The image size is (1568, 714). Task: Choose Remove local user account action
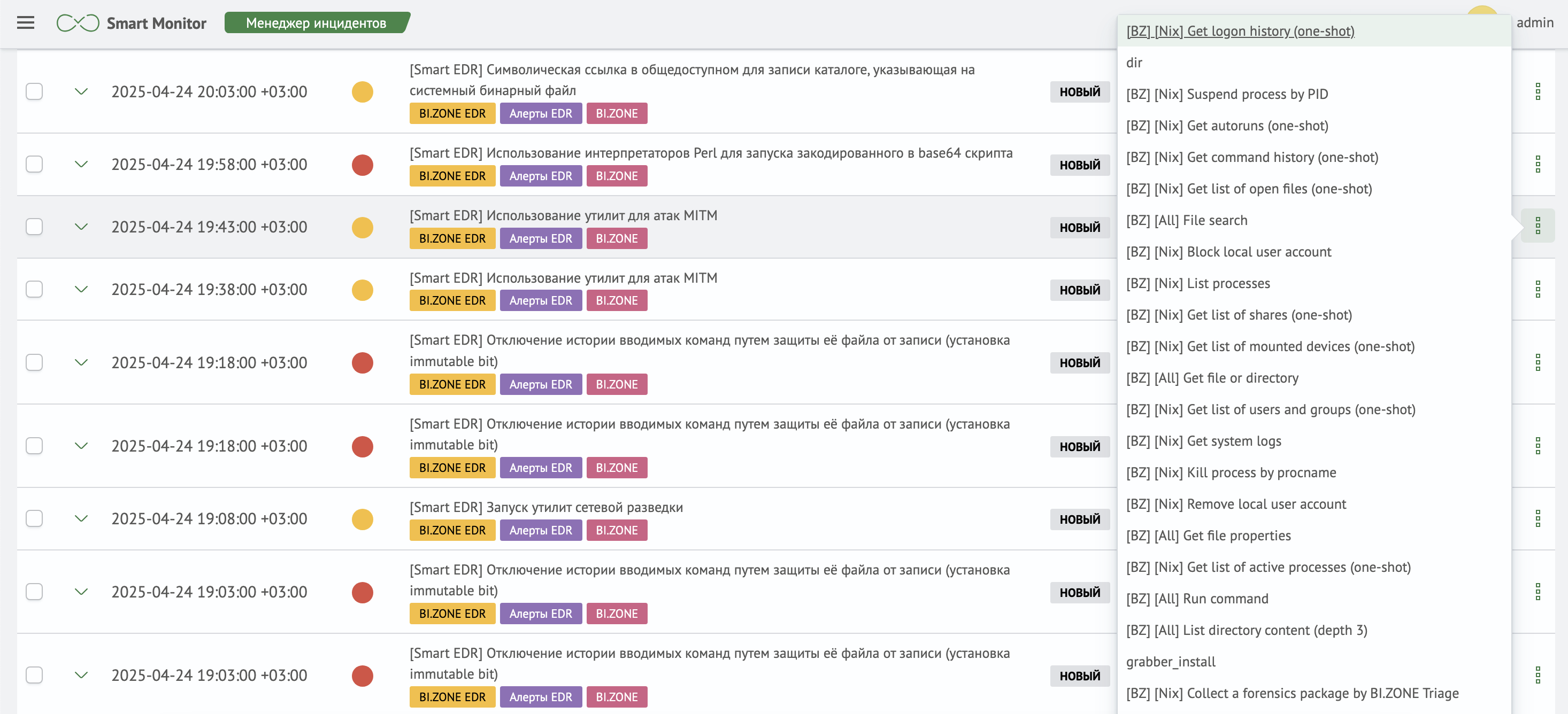(1313, 505)
